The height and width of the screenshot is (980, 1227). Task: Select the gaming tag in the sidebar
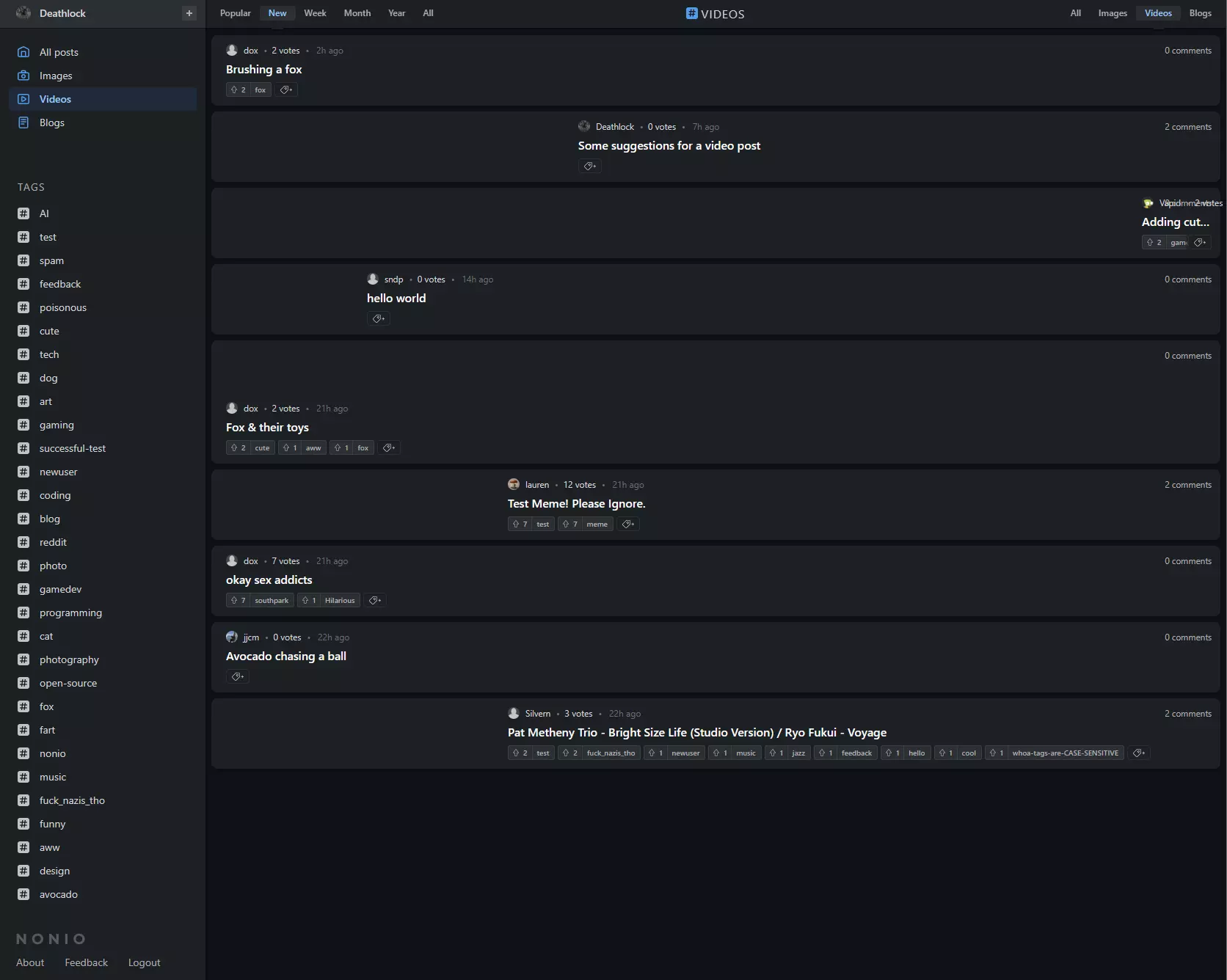[57, 425]
